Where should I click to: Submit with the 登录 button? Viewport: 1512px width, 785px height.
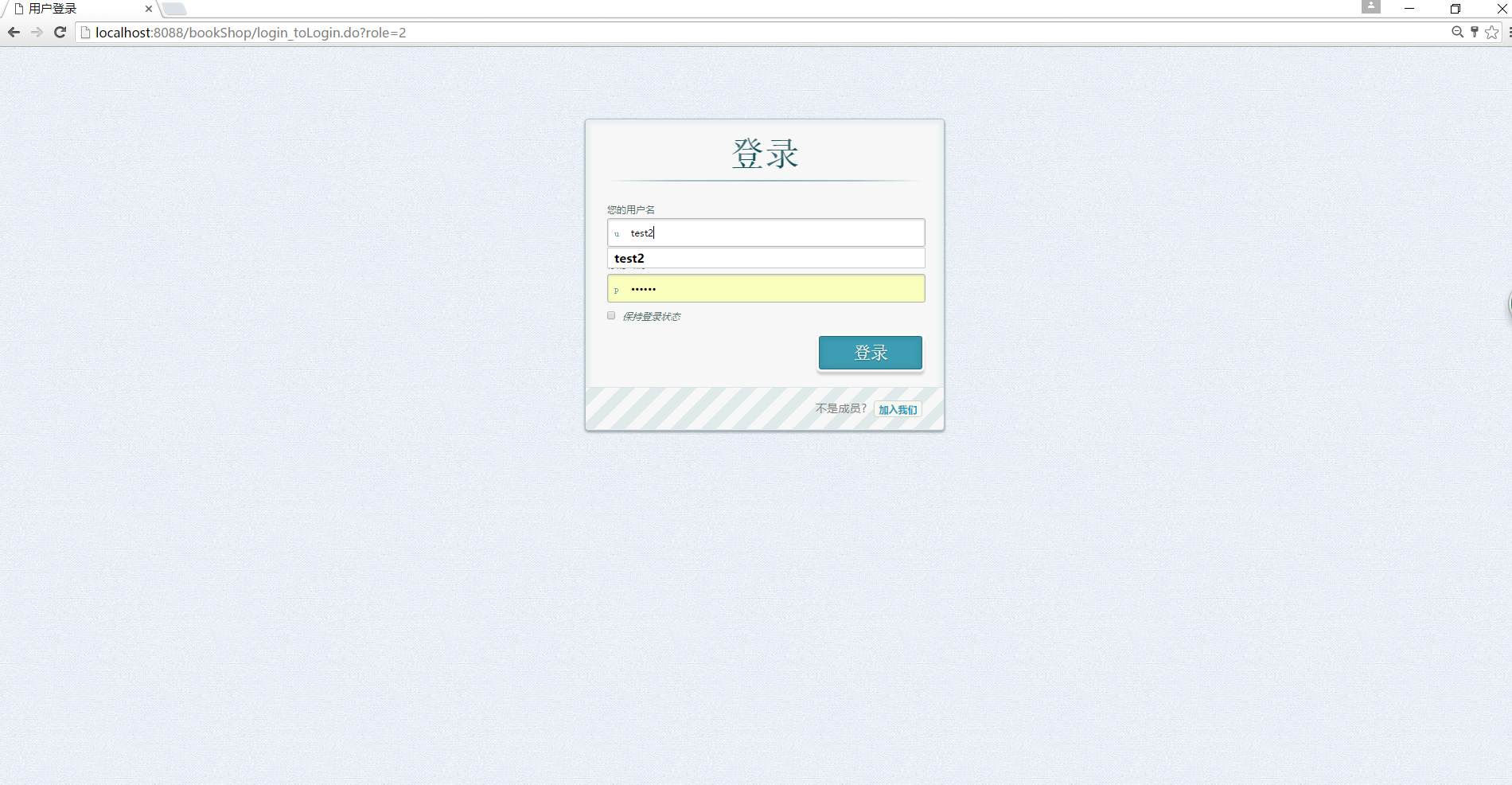pos(870,353)
